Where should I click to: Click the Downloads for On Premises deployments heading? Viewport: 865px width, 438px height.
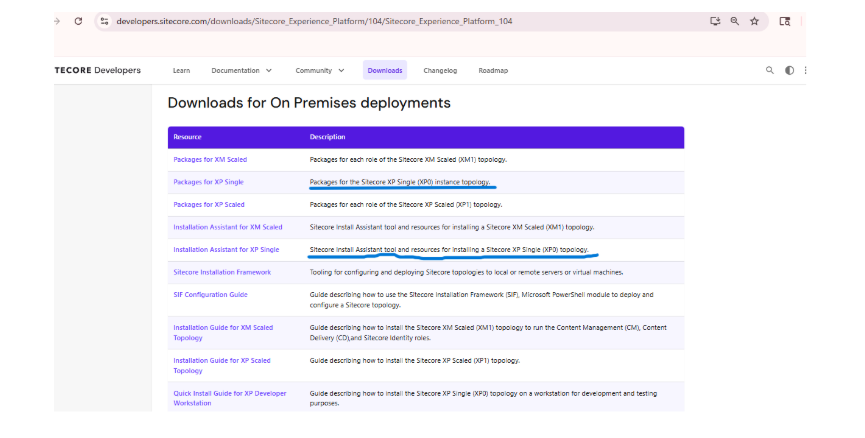309,103
